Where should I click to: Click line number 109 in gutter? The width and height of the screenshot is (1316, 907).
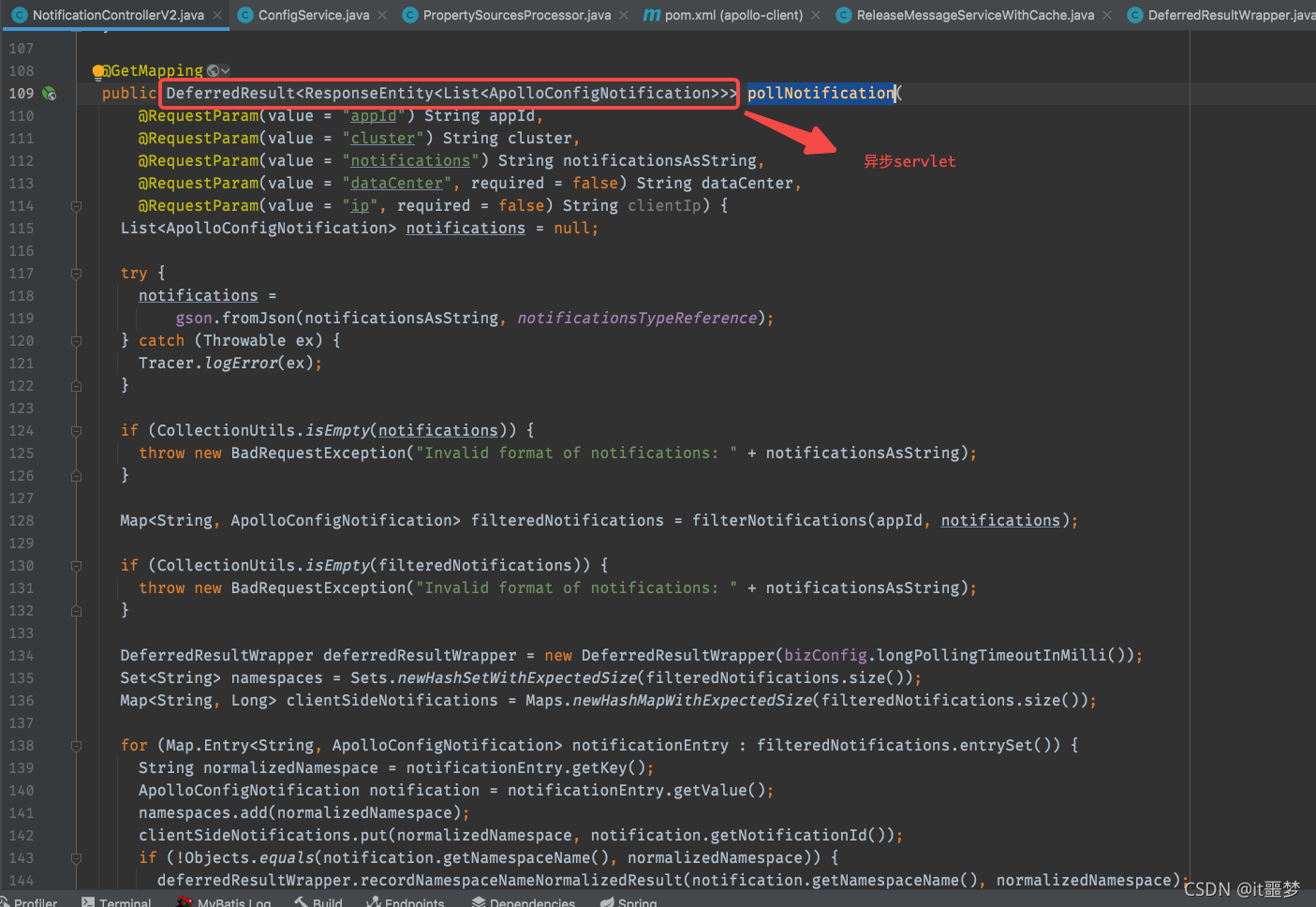(21, 94)
